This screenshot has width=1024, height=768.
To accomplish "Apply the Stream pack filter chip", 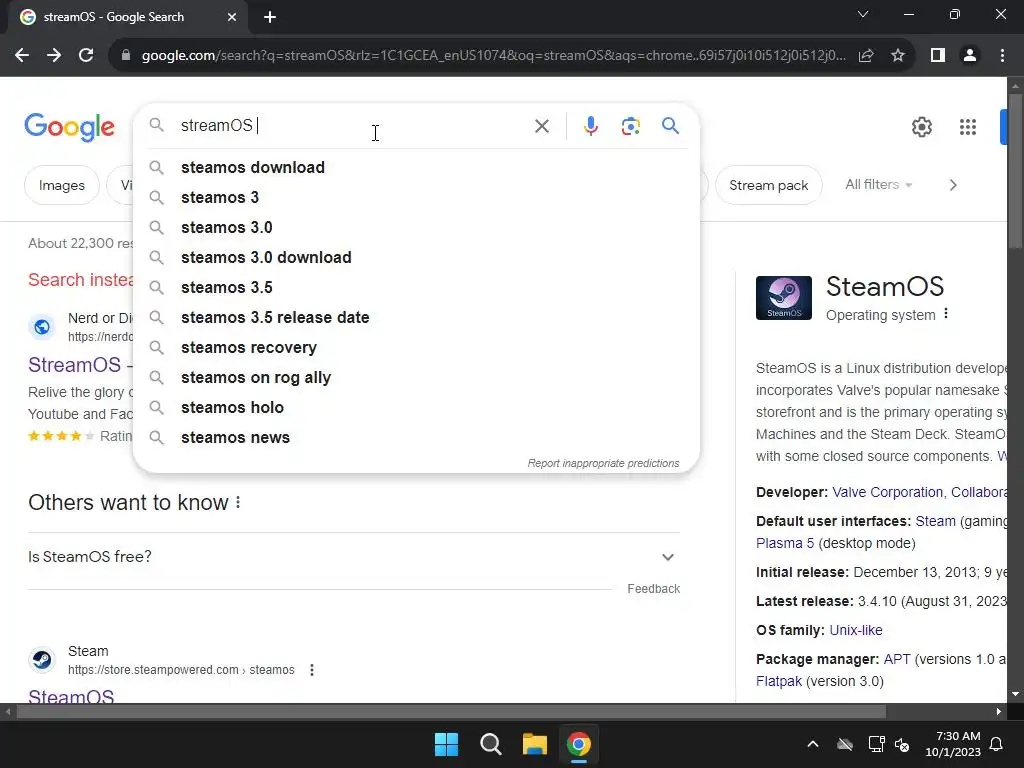I will (x=768, y=185).
